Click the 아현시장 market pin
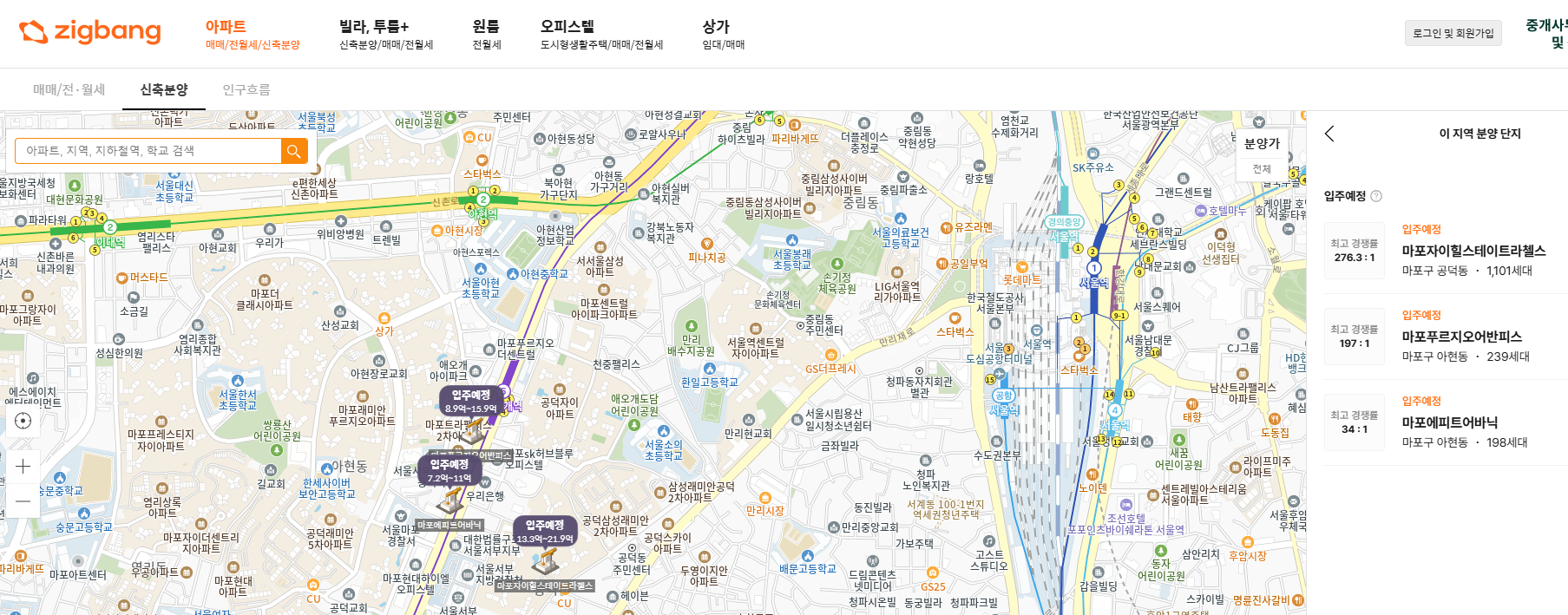The width and height of the screenshot is (1568, 615). pyautogui.click(x=438, y=231)
